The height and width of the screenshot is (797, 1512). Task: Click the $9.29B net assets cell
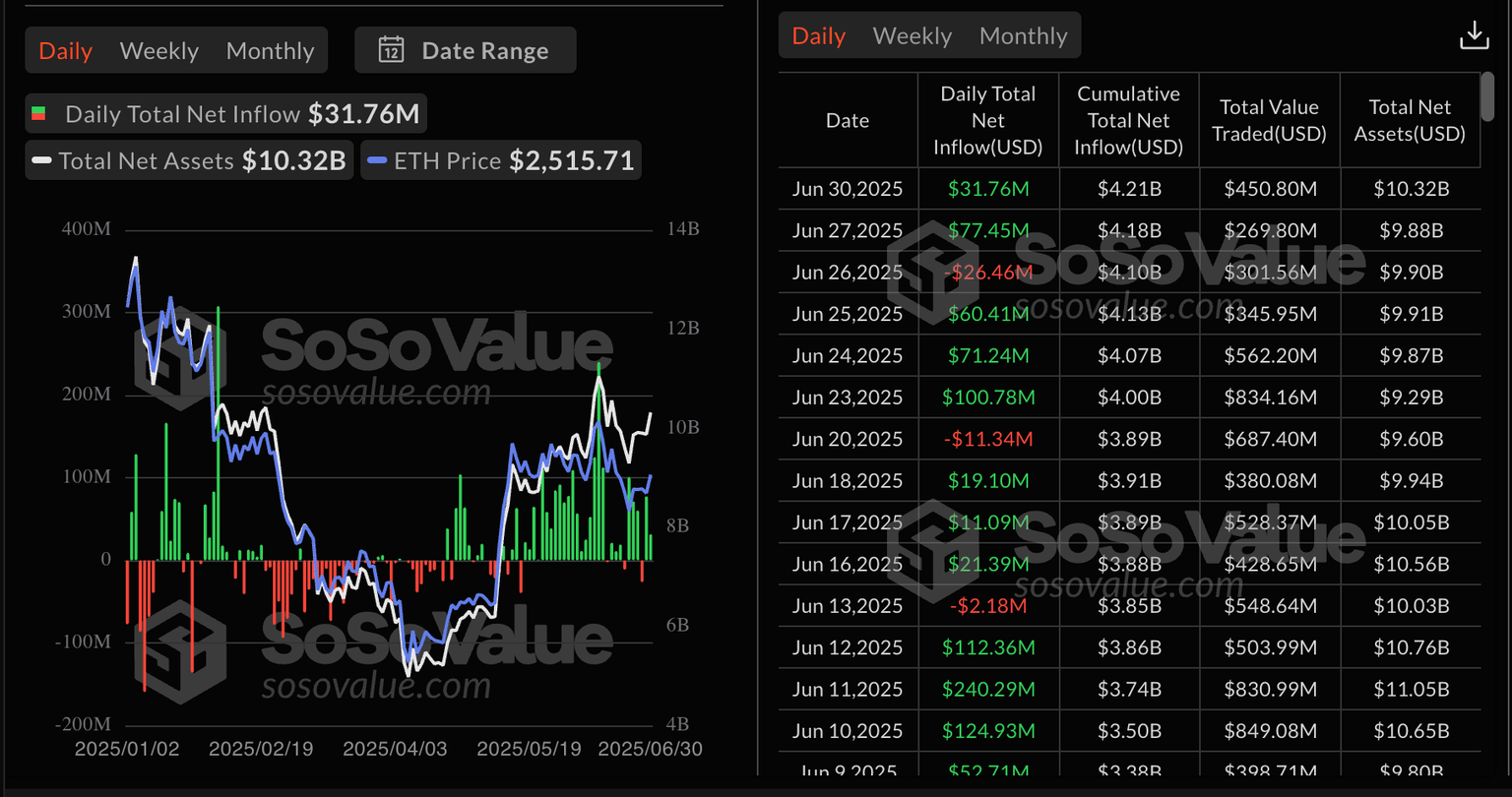pos(1411,398)
